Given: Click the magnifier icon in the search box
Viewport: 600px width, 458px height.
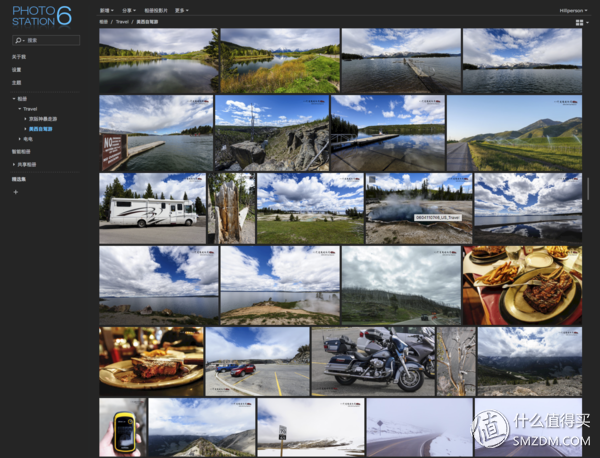Looking at the screenshot, I should click(x=18, y=40).
